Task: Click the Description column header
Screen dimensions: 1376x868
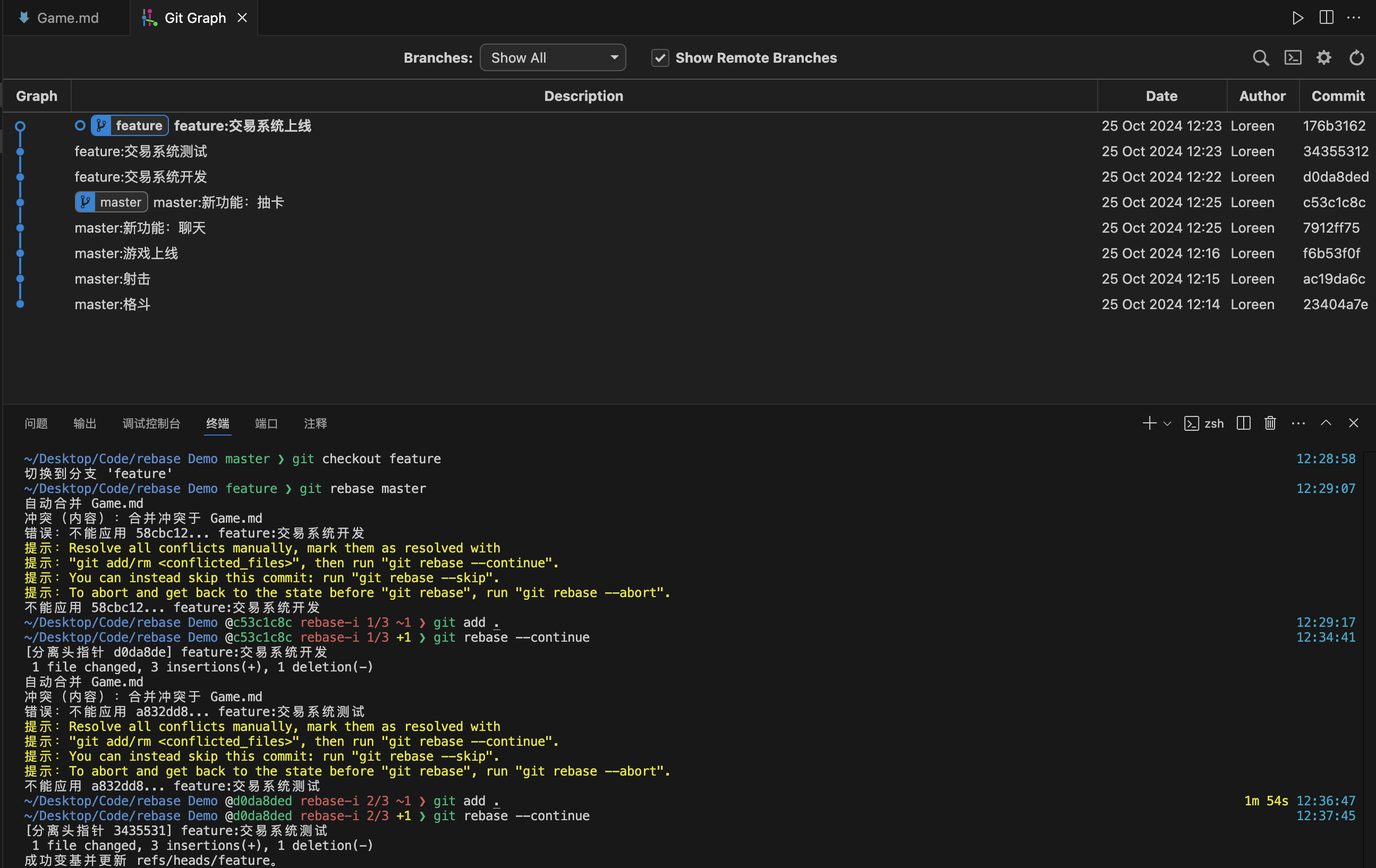Action: [x=583, y=96]
